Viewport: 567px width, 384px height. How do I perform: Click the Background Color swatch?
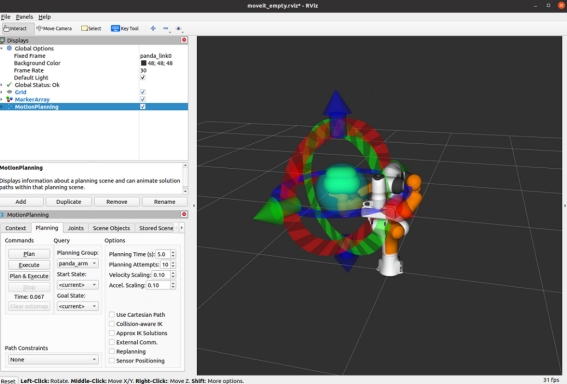[x=144, y=63]
